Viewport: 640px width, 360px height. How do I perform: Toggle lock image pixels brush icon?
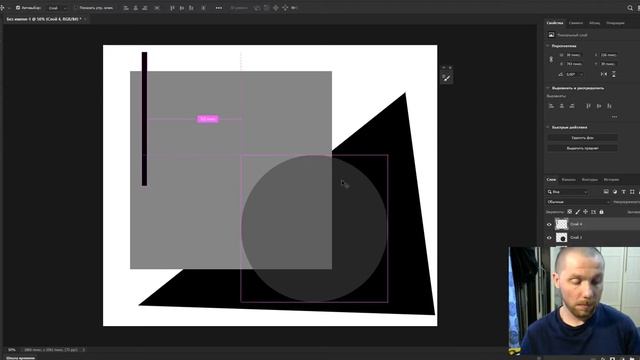point(578,212)
